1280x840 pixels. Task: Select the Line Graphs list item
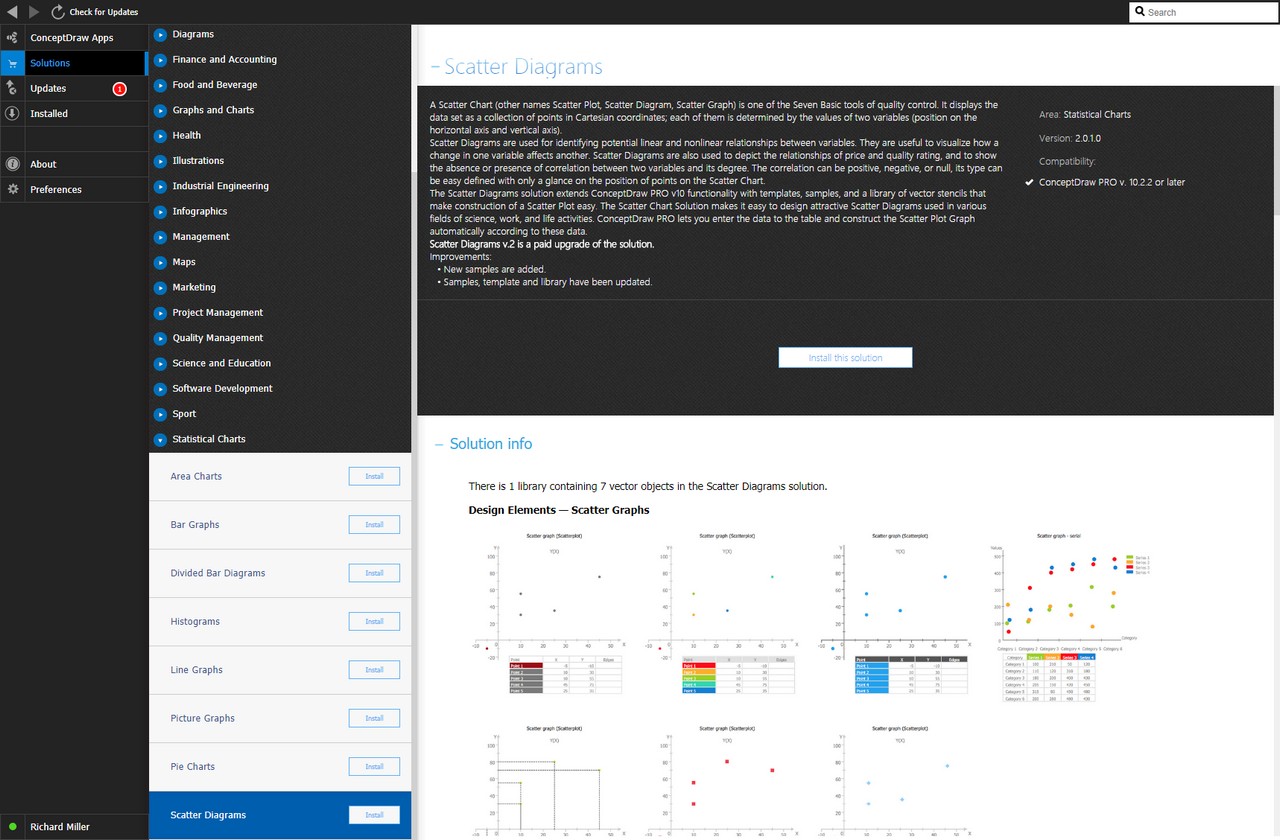280,670
